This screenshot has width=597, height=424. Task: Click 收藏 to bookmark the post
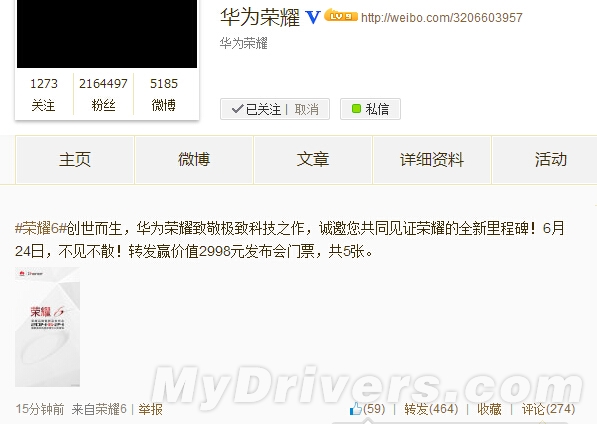(x=489, y=409)
